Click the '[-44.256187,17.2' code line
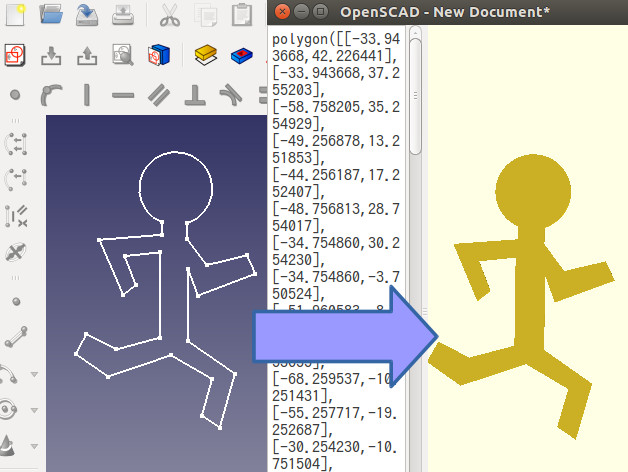Image resolution: width=628 pixels, height=472 pixels. pyautogui.click(x=336, y=175)
